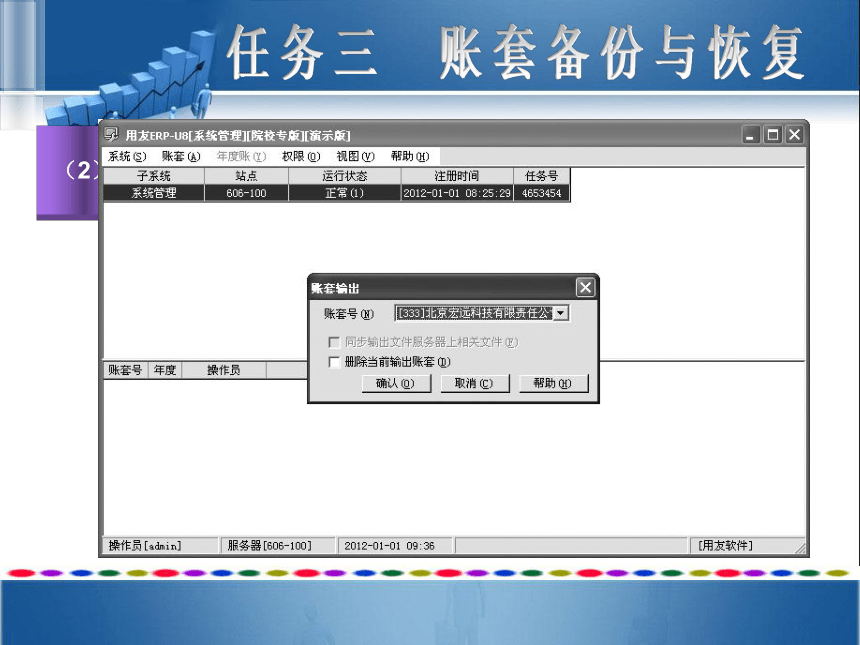
Task: Open the 帮助(H) menu
Action: [x=410, y=156]
